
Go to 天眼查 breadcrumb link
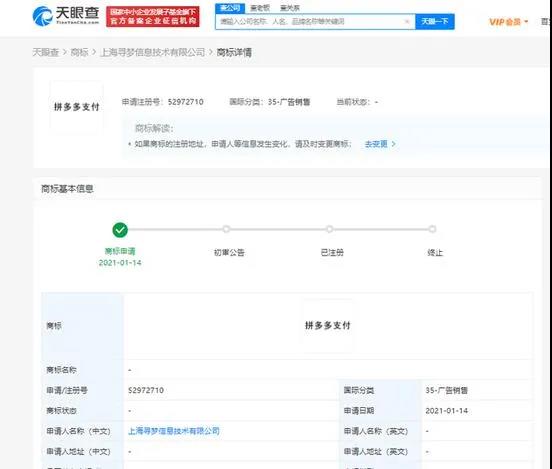[x=45, y=52]
